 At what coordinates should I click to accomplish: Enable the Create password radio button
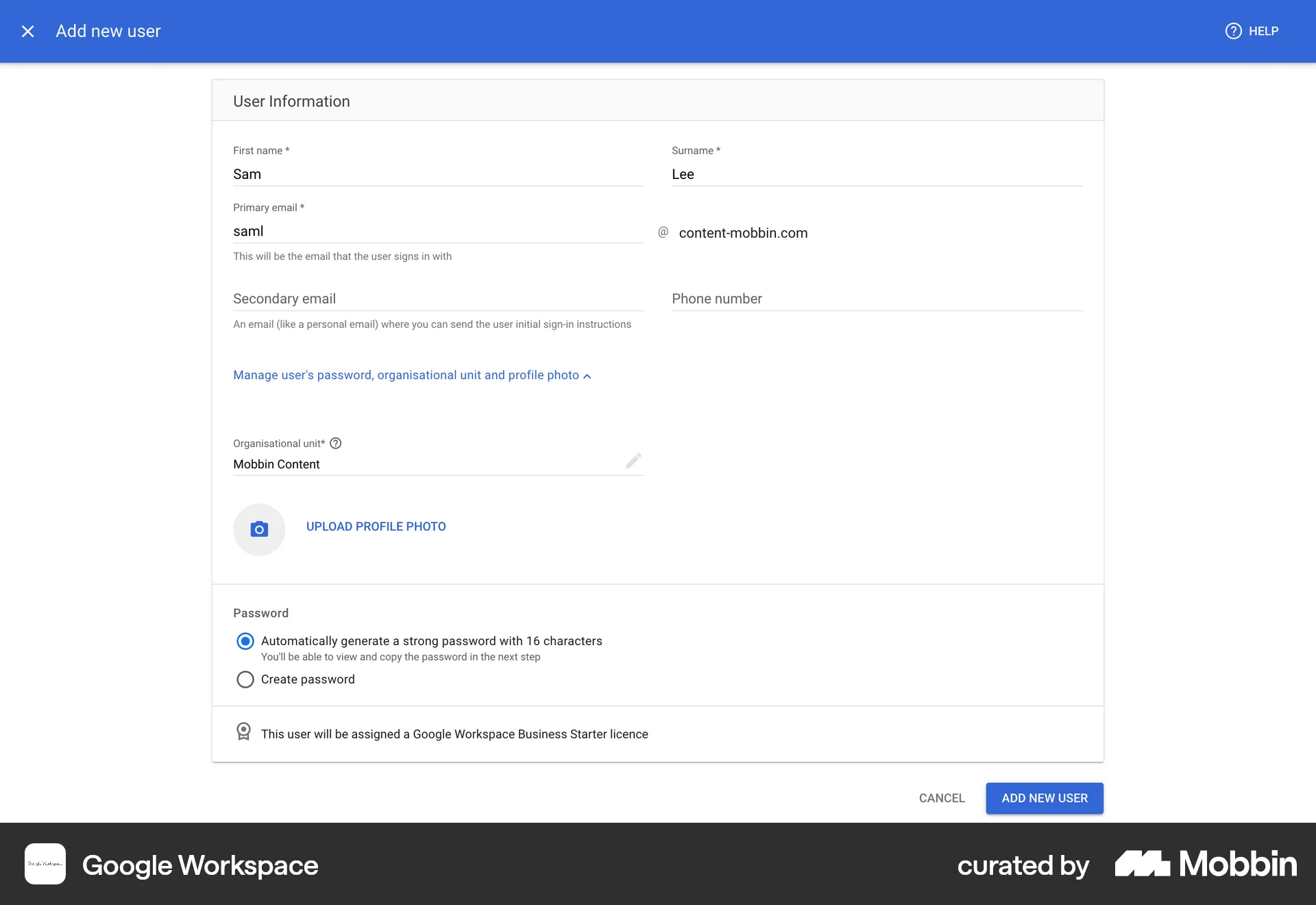[245, 679]
